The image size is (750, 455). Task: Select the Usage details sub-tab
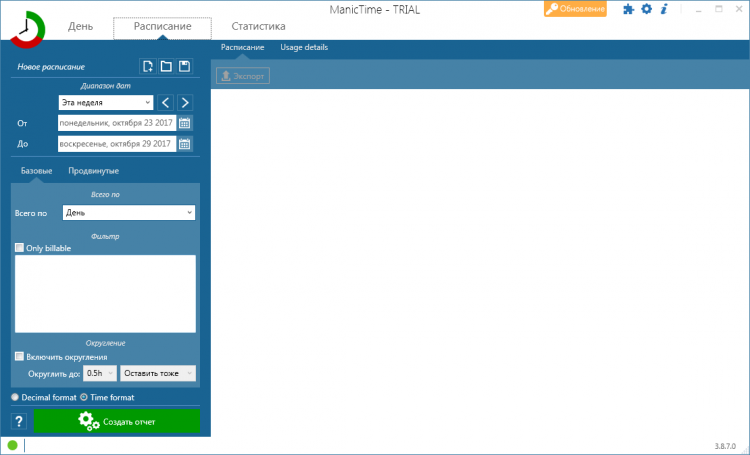coord(304,47)
